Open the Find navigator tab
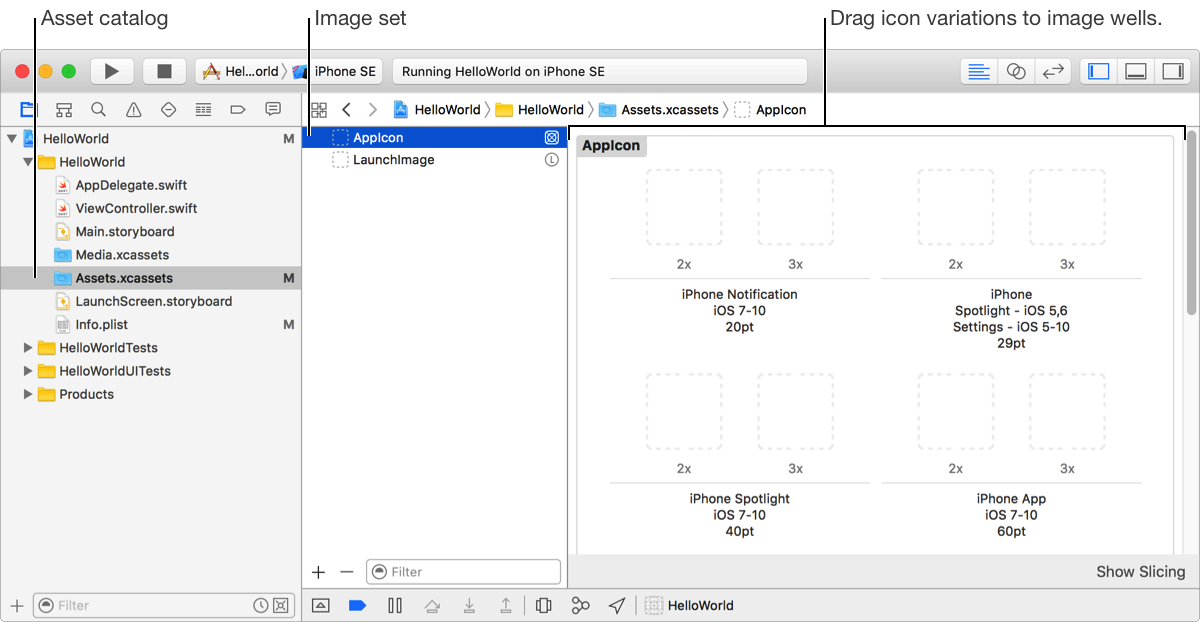 pos(98,109)
